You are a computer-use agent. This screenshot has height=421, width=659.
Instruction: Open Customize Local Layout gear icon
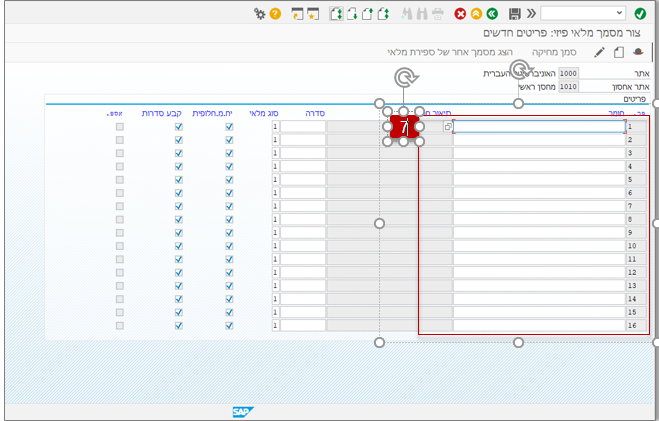260,14
